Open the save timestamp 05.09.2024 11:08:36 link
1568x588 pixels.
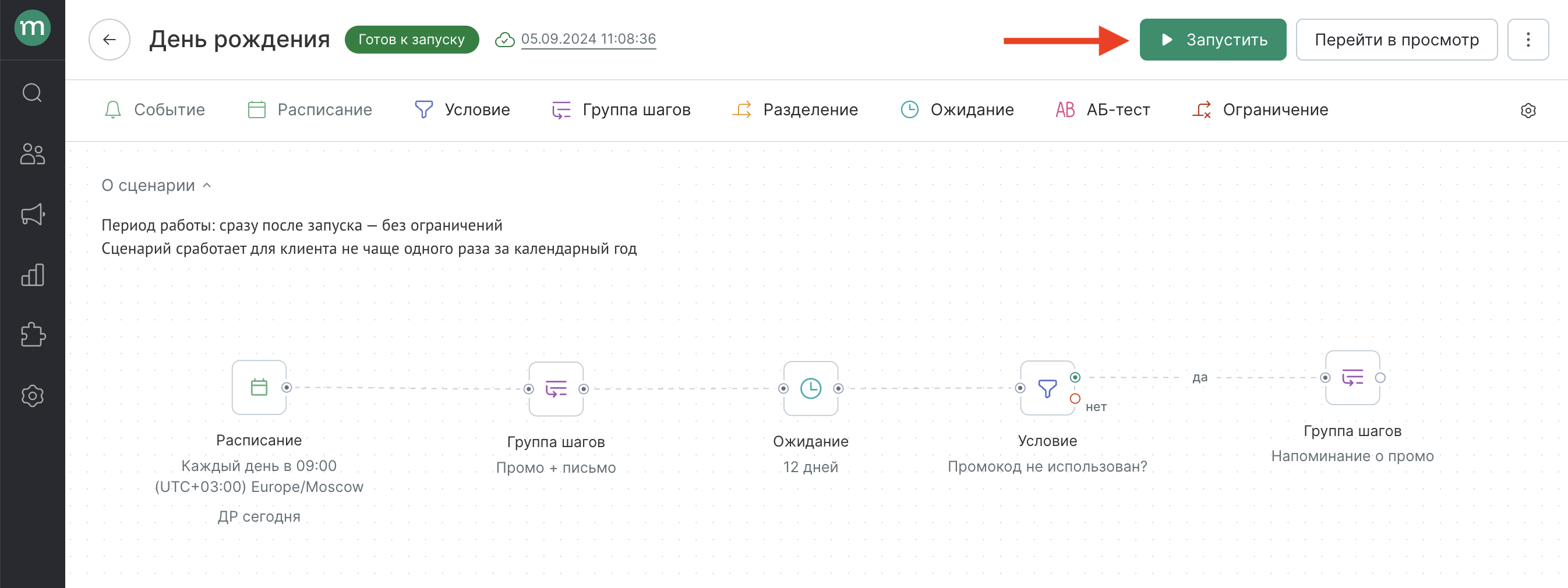(x=588, y=39)
